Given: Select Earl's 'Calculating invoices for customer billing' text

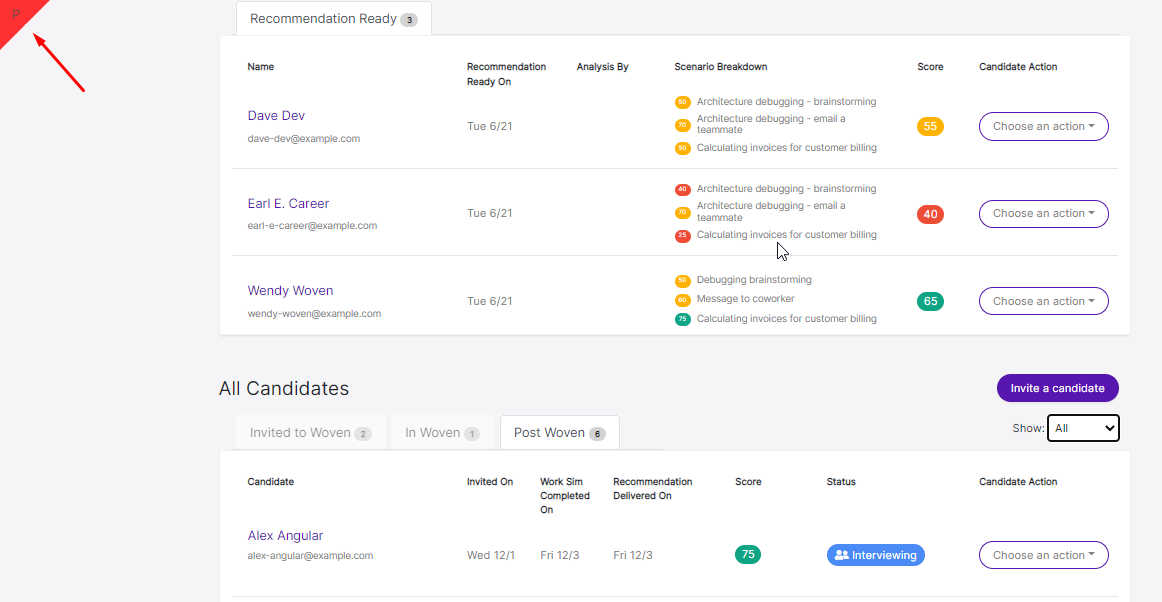Looking at the screenshot, I should click(786, 235).
